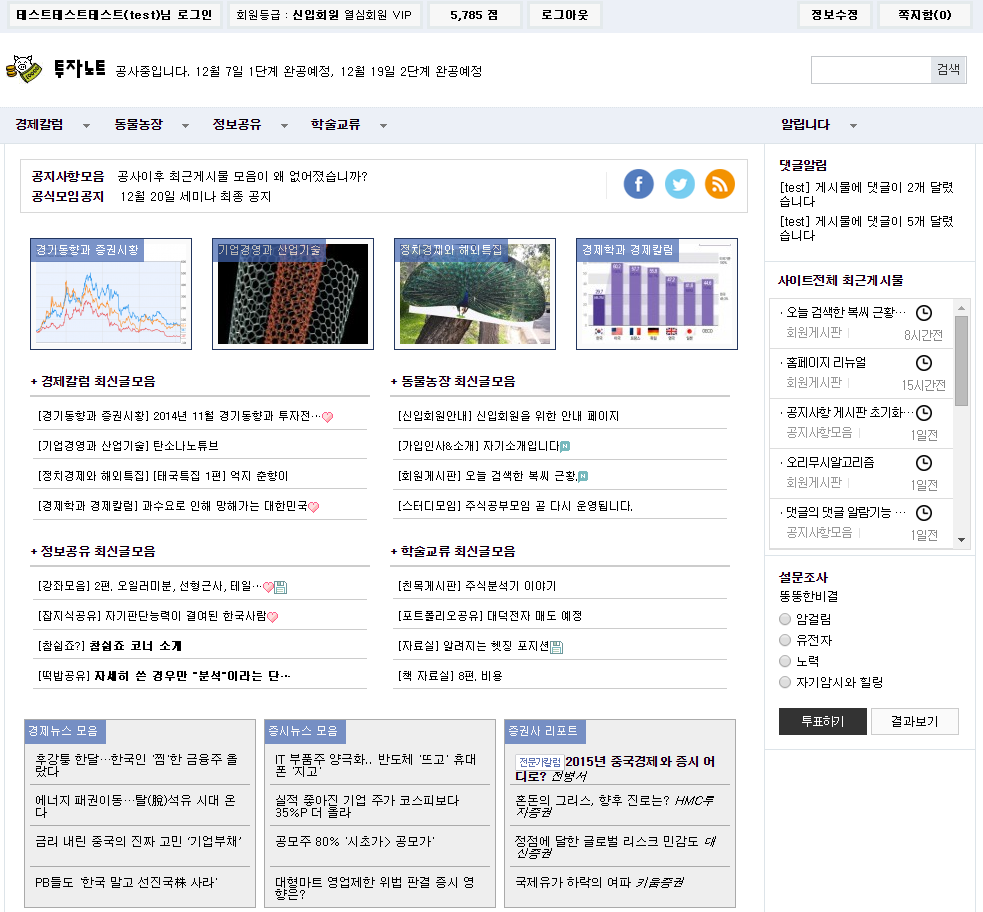Open the Twitter icon link
The height and width of the screenshot is (912, 983).
pyautogui.click(x=680, y=184)
